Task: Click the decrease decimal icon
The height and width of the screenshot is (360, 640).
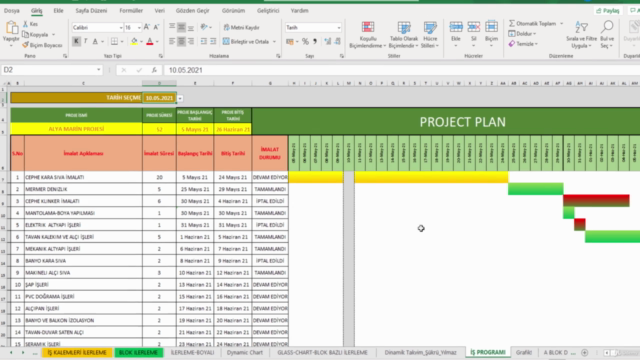Action: 338,41
